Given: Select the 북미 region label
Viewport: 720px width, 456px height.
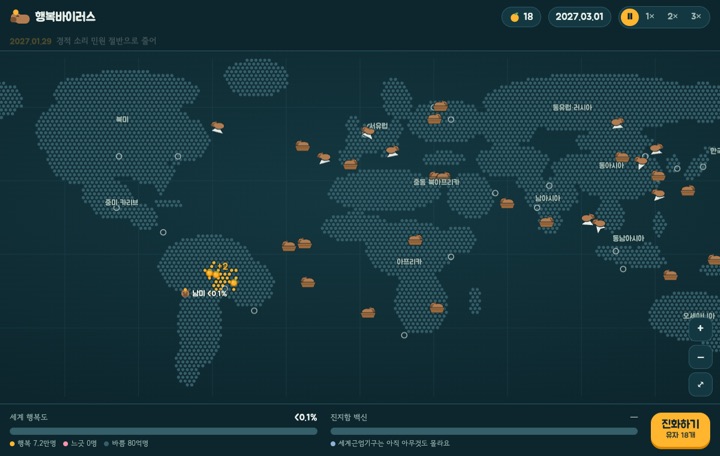Looking at the screenshot, I should click(122, 119).
